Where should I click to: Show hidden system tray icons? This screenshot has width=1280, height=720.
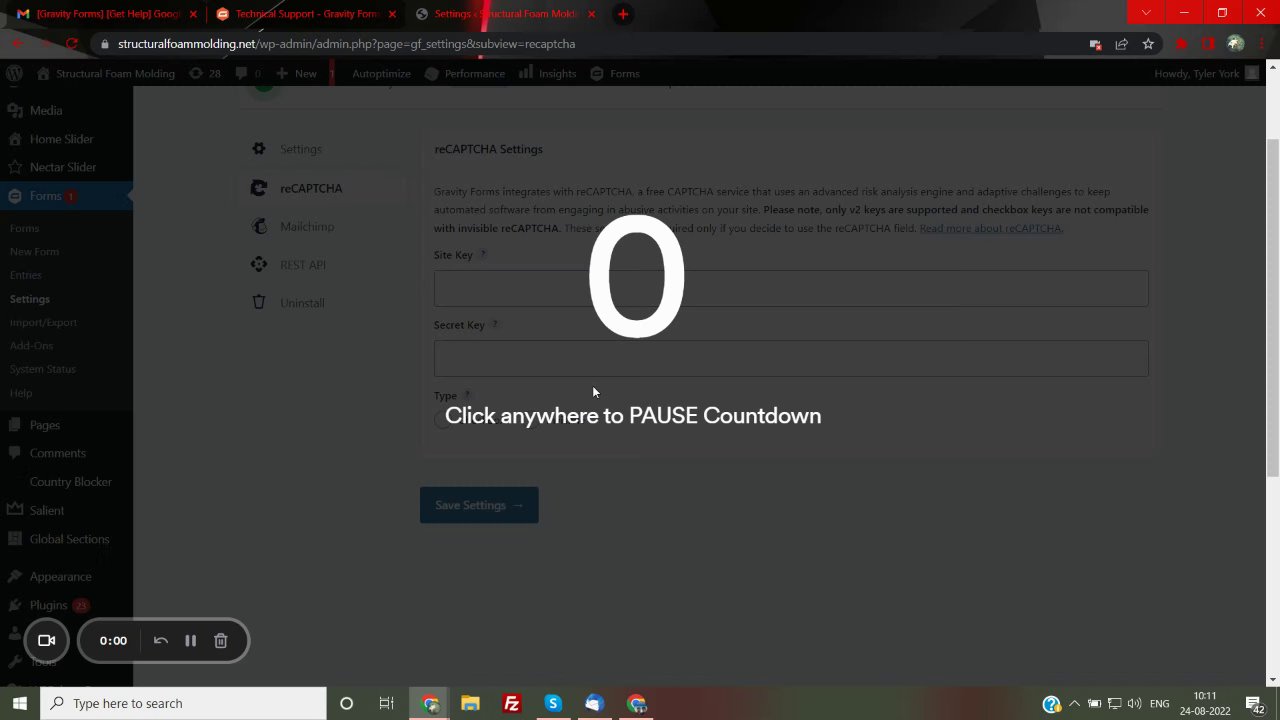coord(1074,703)
